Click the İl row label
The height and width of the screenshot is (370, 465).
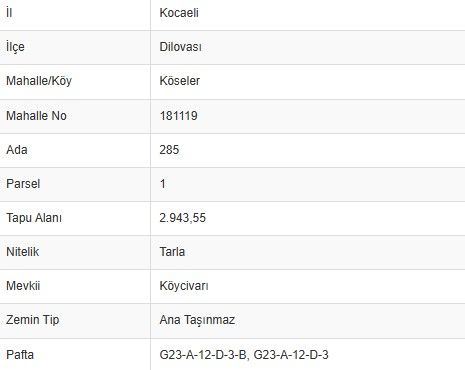pos(9,13)
